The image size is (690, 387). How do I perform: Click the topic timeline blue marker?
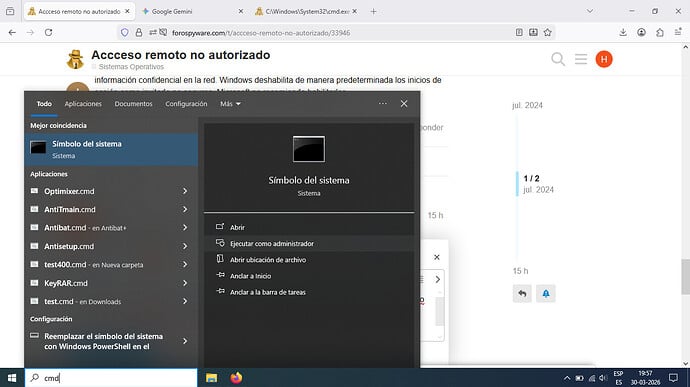click(517, 184)
